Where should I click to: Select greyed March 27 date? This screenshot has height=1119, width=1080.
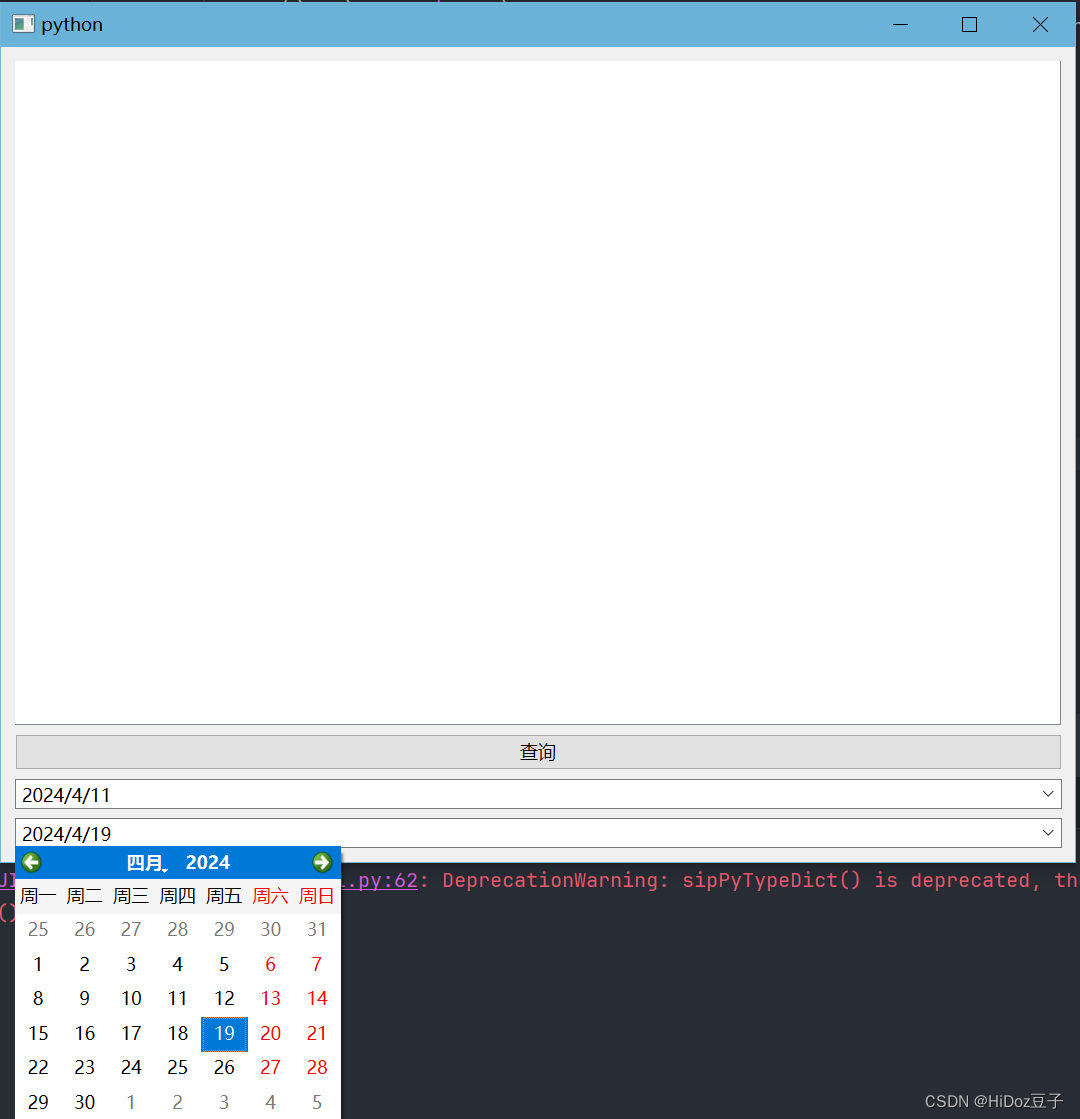point(131,929)
